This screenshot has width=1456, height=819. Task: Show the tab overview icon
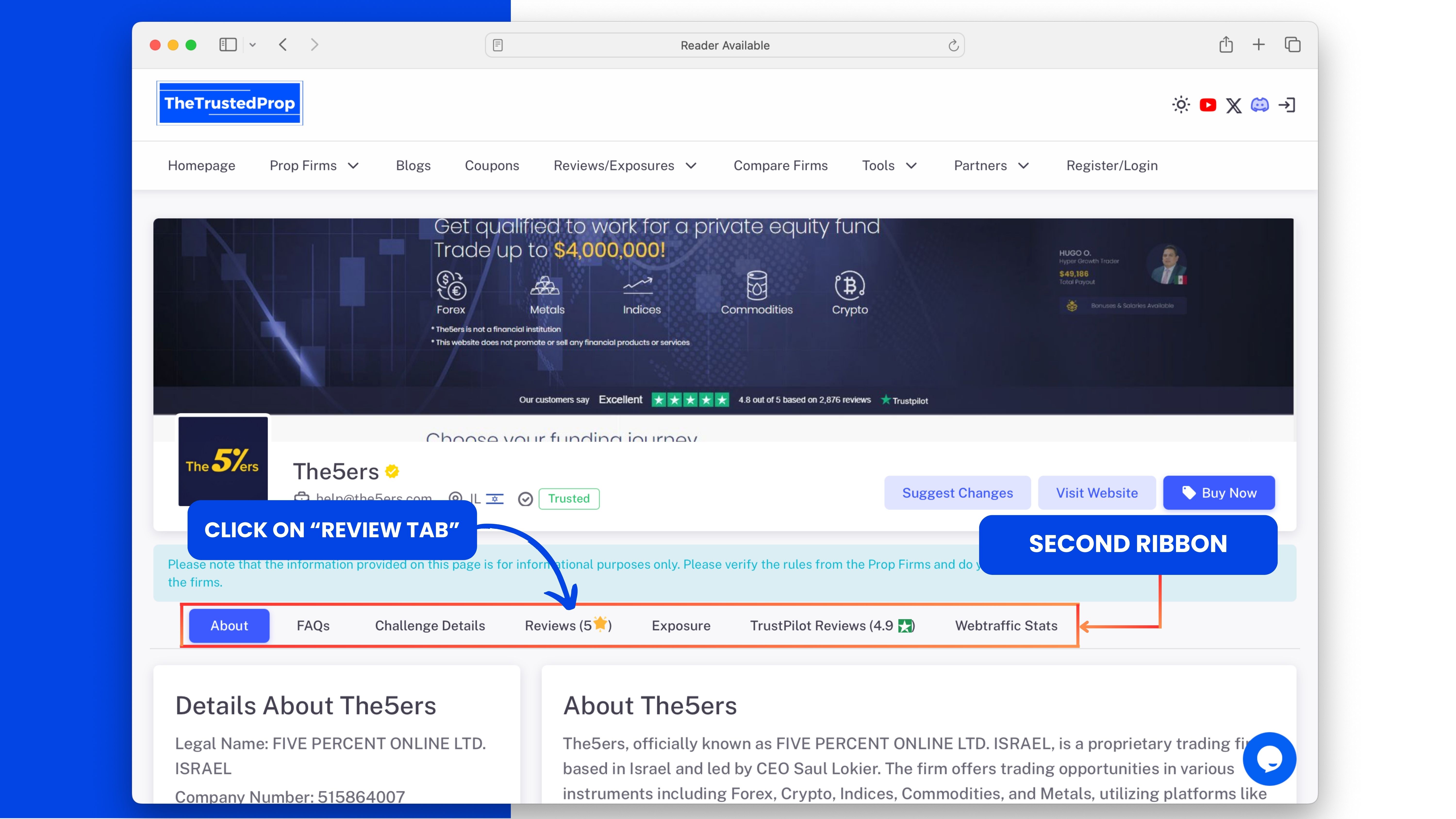1293,45
